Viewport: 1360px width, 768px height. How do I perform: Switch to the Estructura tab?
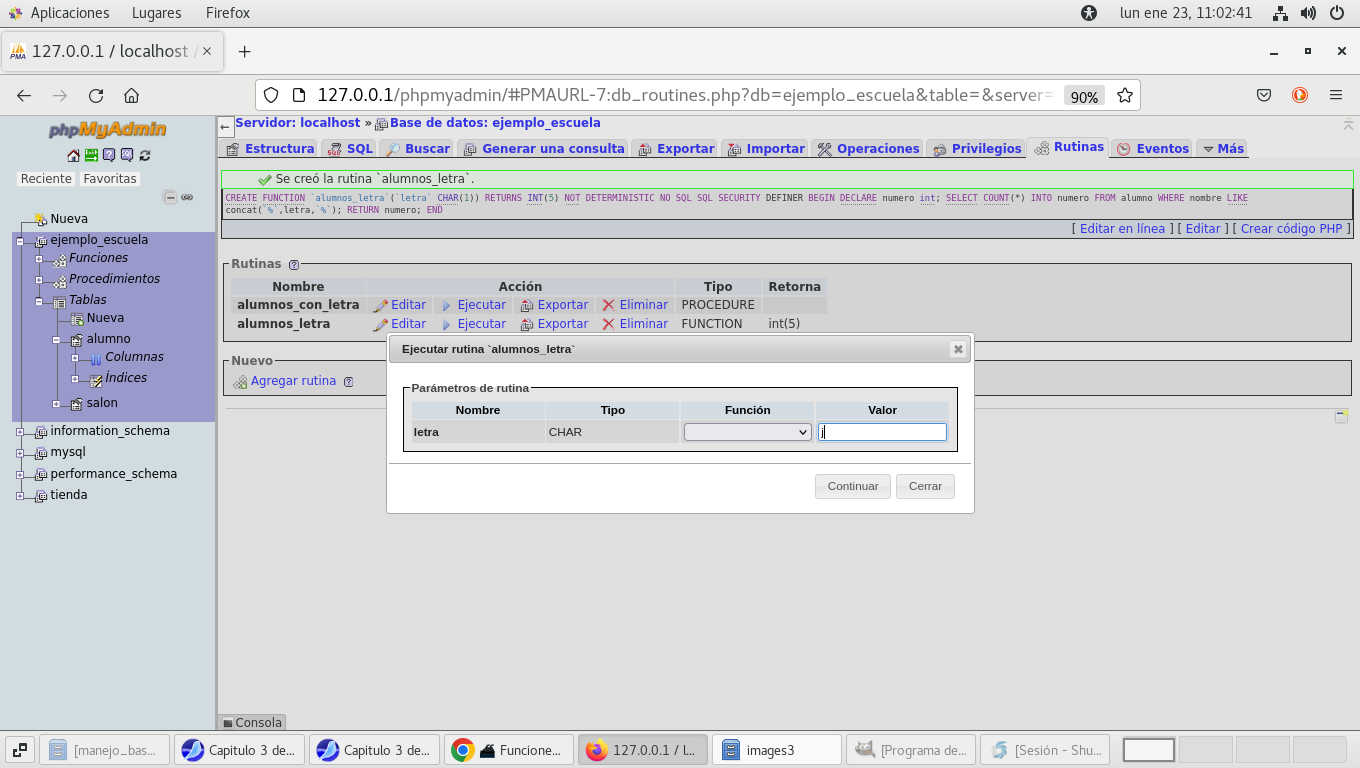pos(269,148)
